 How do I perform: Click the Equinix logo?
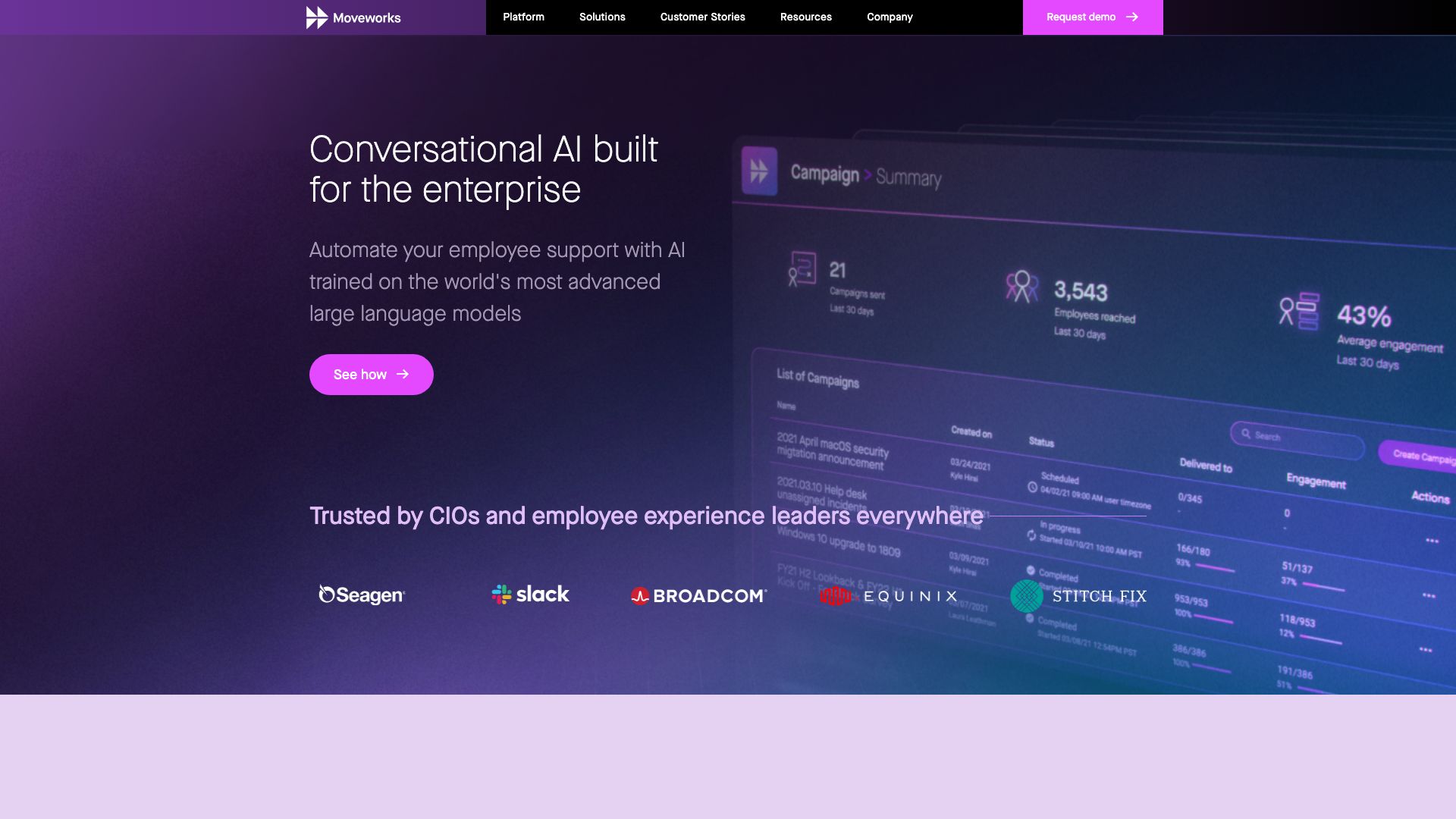pos(888,596)
